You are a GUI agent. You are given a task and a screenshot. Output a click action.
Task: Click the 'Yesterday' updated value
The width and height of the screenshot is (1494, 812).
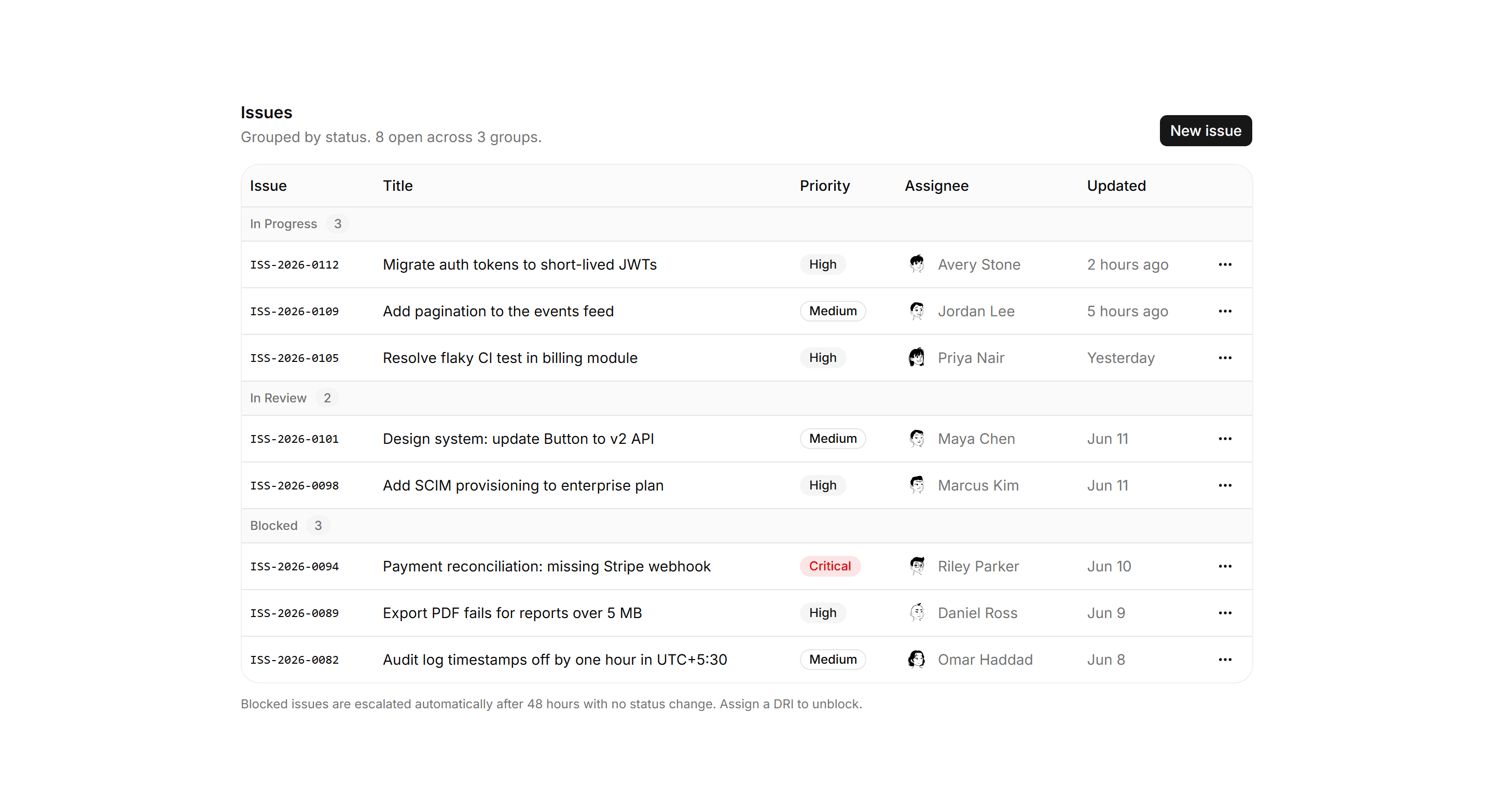click(x=1120, y=358)
